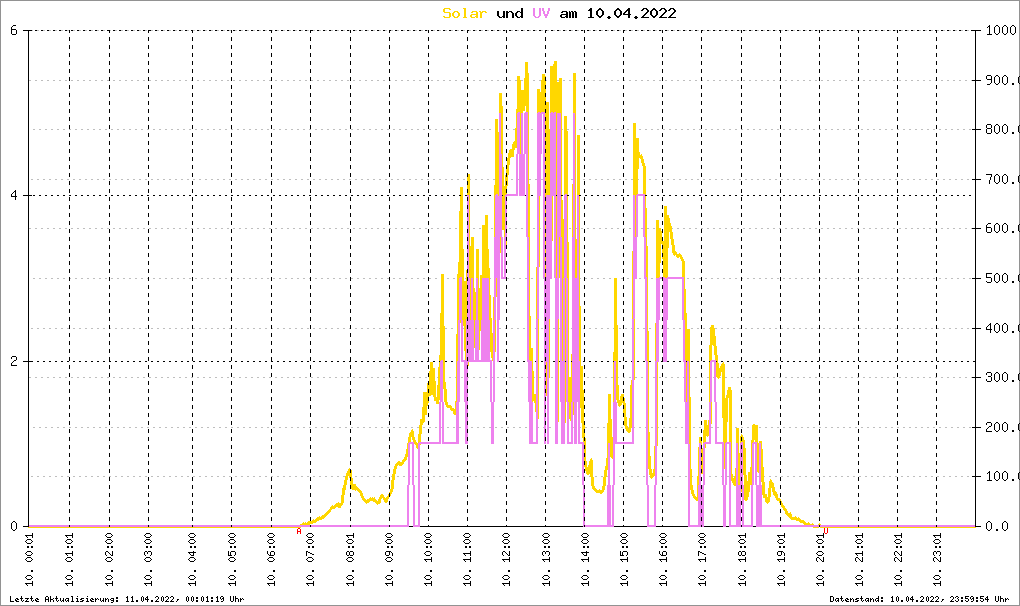Click the time label '10. 19:01'
The image size is (1020, 606).
[x=781, y=560]
